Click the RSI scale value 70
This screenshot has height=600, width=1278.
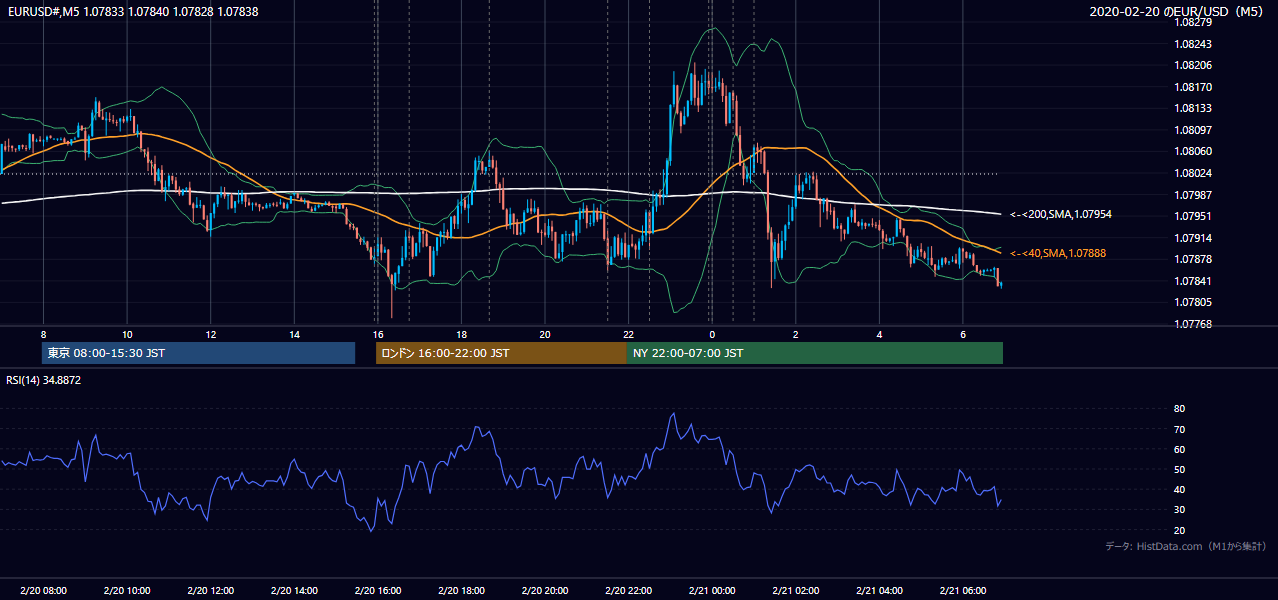[x=1179, y=429]
